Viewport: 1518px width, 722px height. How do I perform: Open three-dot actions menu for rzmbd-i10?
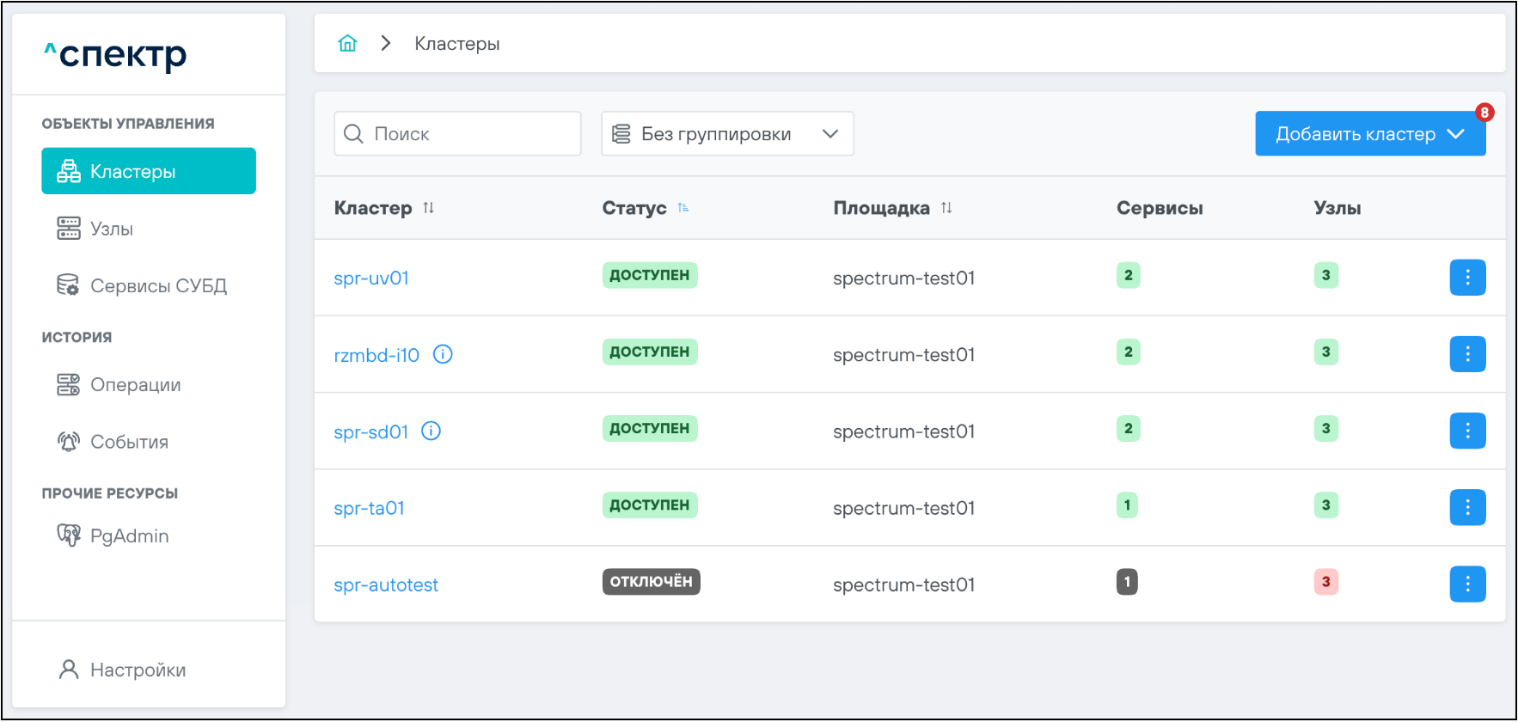[x=1467, y=354]
